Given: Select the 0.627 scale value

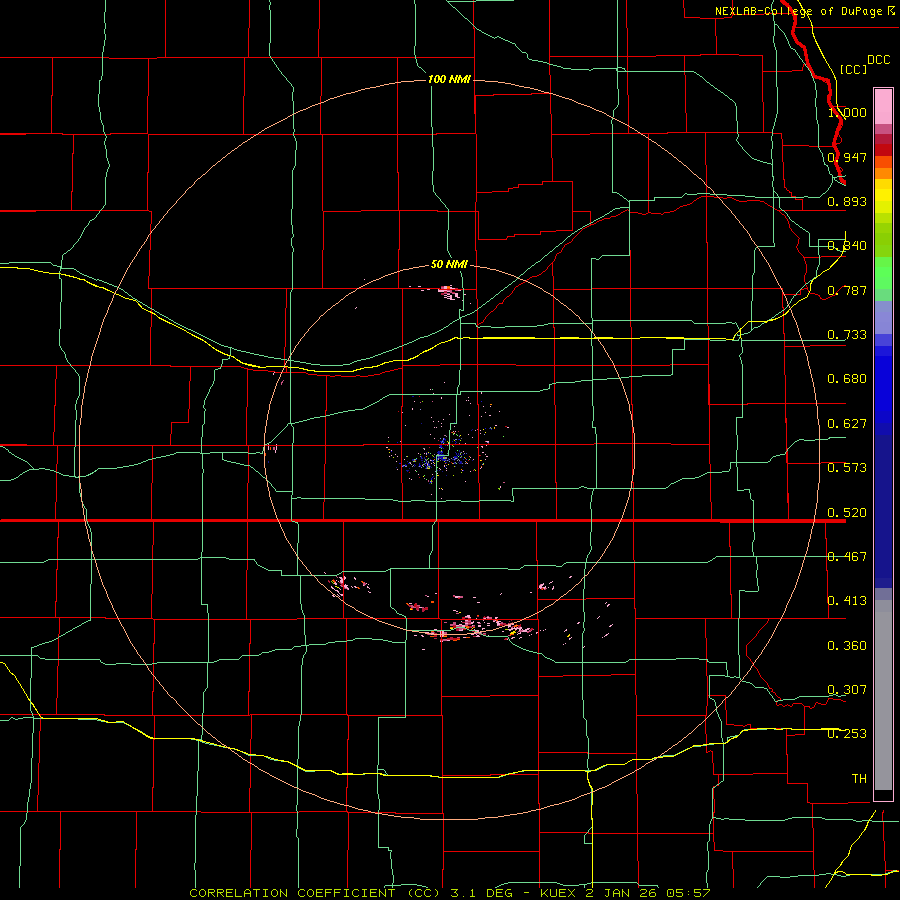Looking at the screenshot, I should coord(847,423).
